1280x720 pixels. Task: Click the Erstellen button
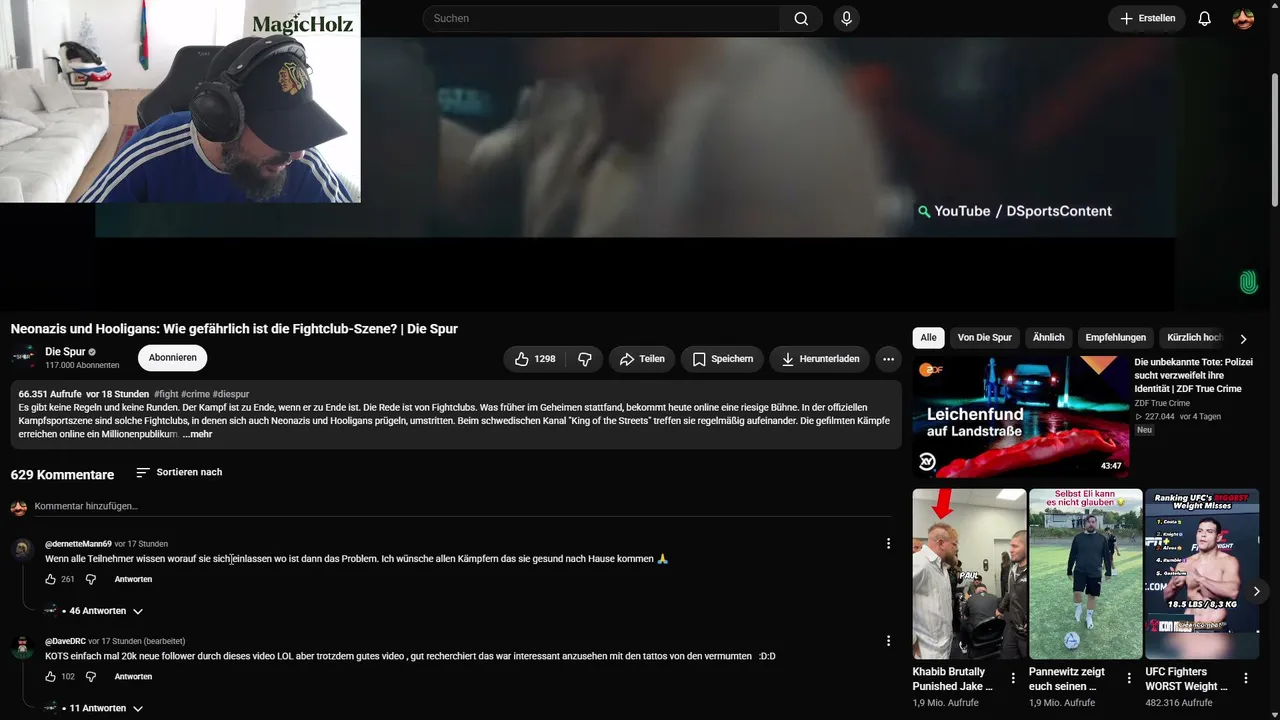(1147, 18)
